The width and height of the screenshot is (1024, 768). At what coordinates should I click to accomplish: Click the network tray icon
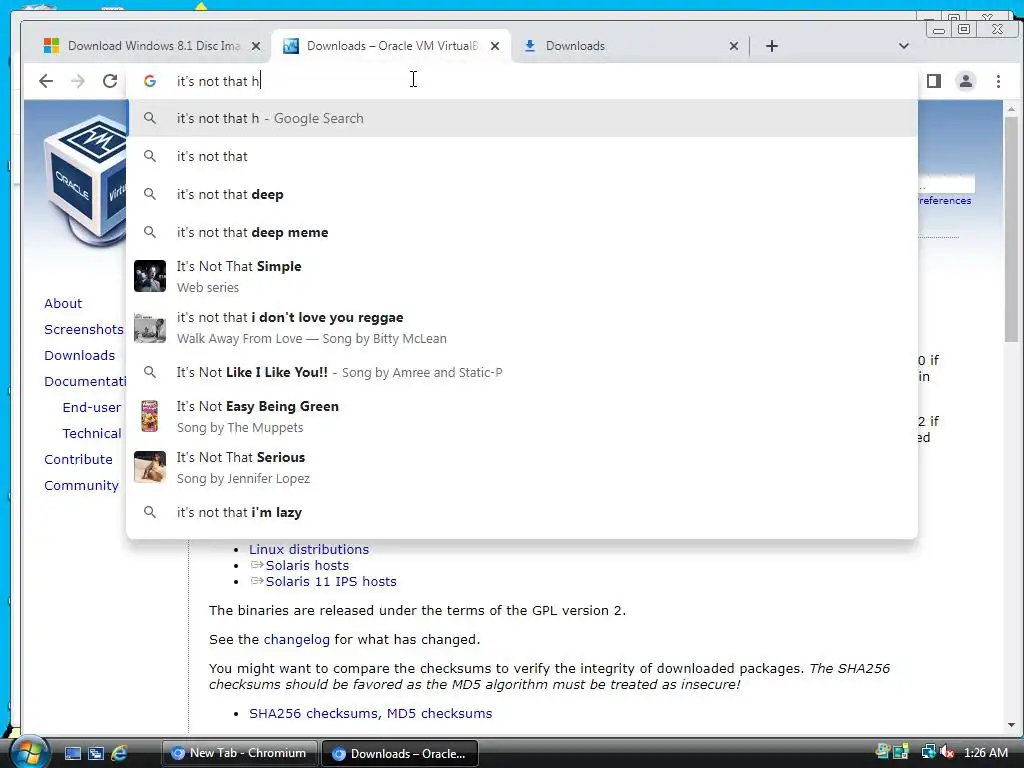click(928, 753)
